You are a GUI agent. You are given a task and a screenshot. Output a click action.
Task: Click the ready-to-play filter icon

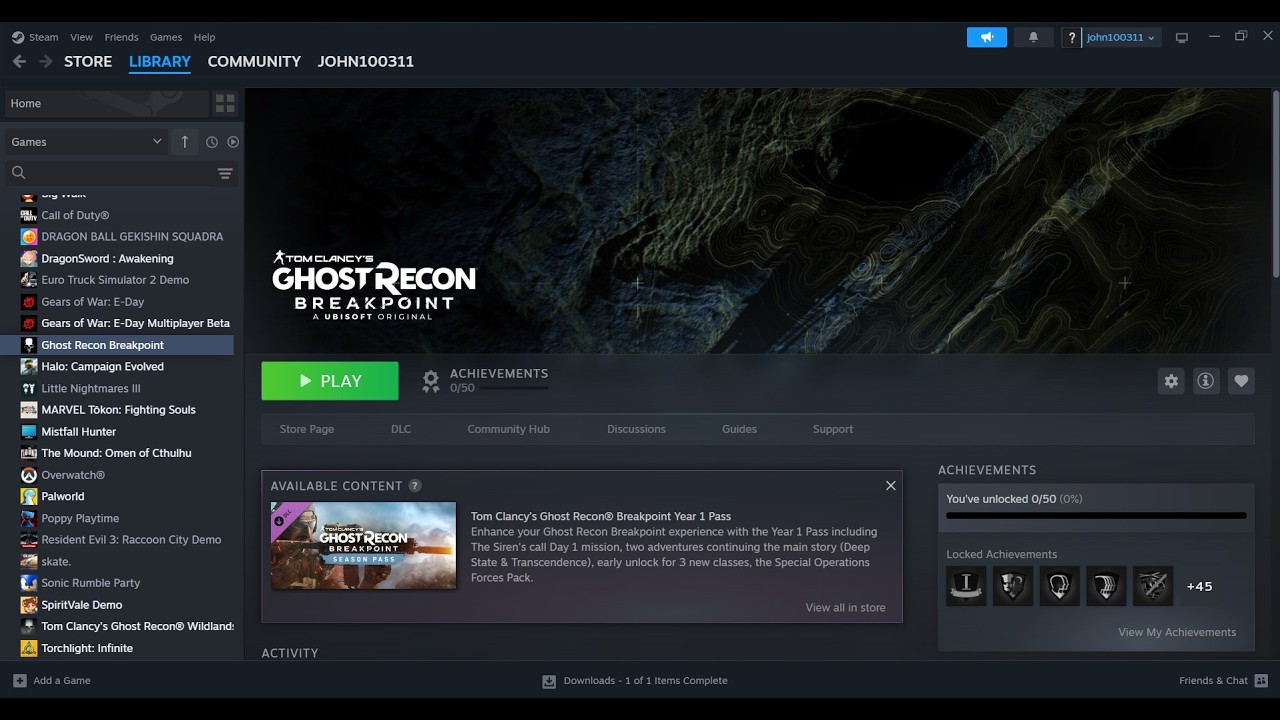[x=233, y=142]
